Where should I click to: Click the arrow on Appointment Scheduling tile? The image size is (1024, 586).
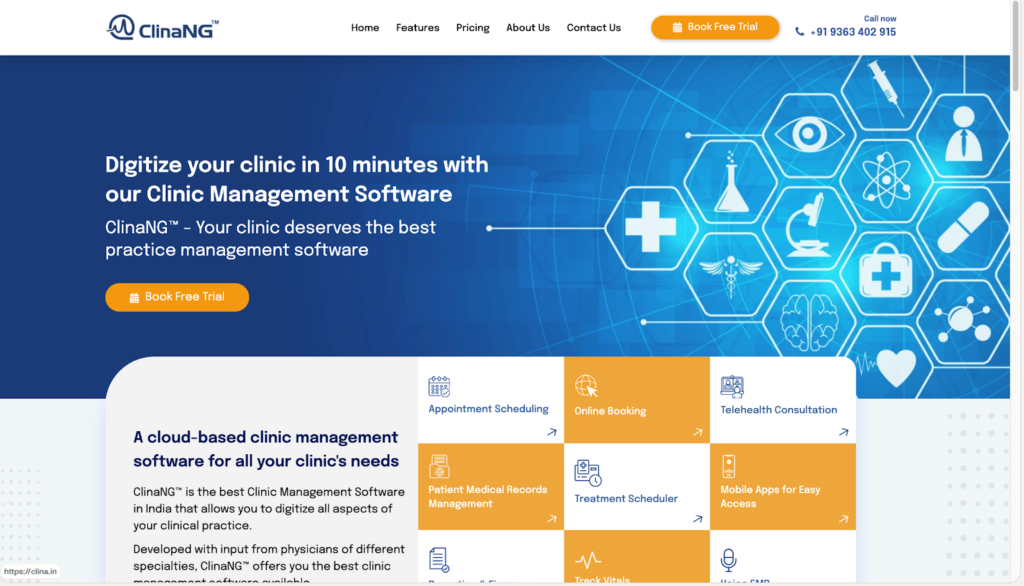coord(551,433)
